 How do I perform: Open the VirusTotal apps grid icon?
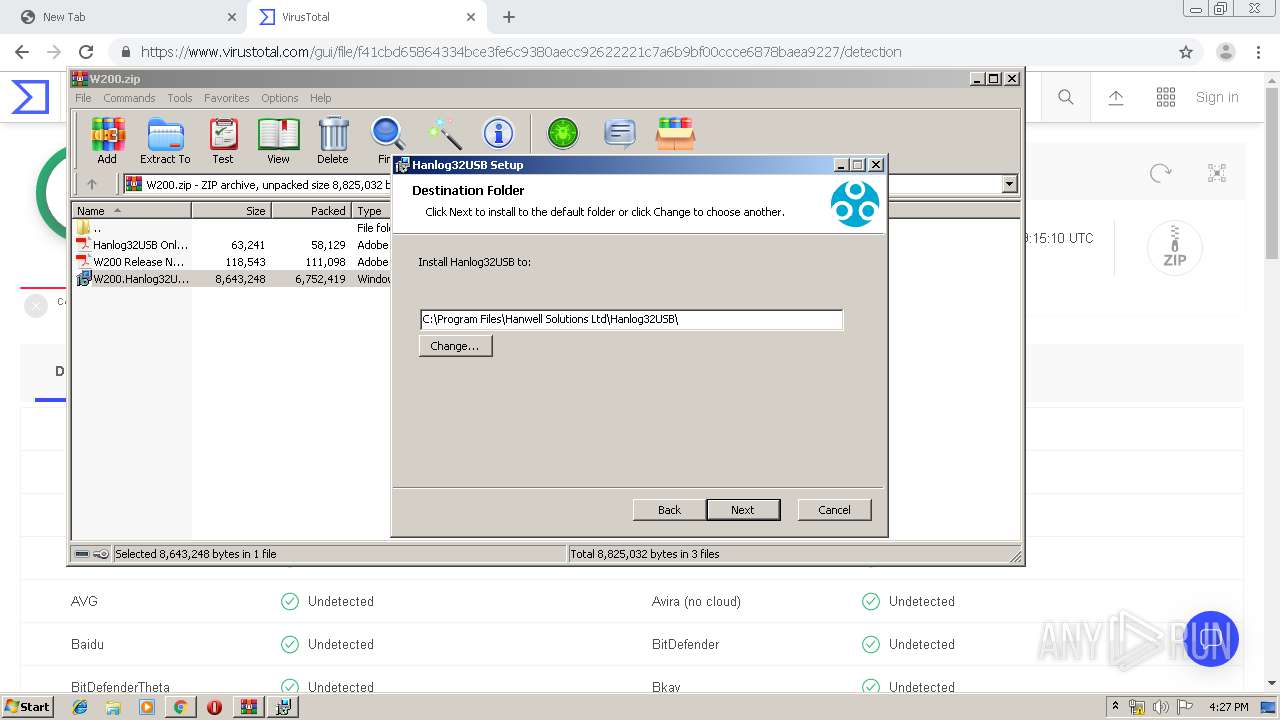coord(1166,97)
